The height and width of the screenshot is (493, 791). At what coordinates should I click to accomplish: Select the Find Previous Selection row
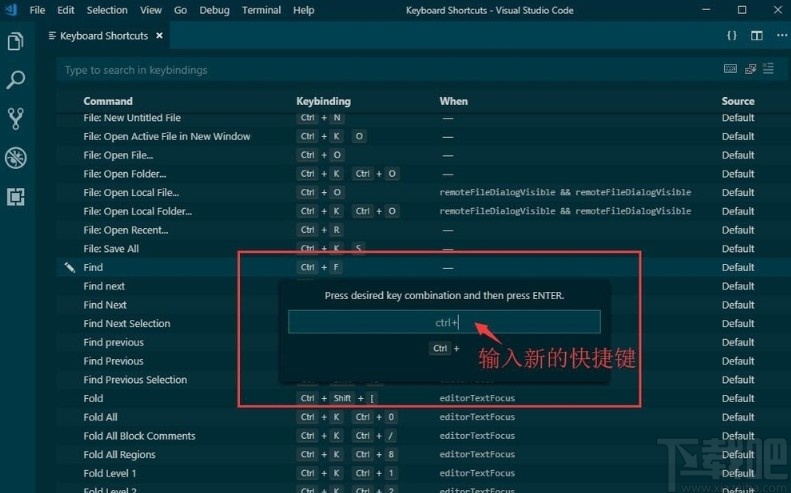coord(423,379)
